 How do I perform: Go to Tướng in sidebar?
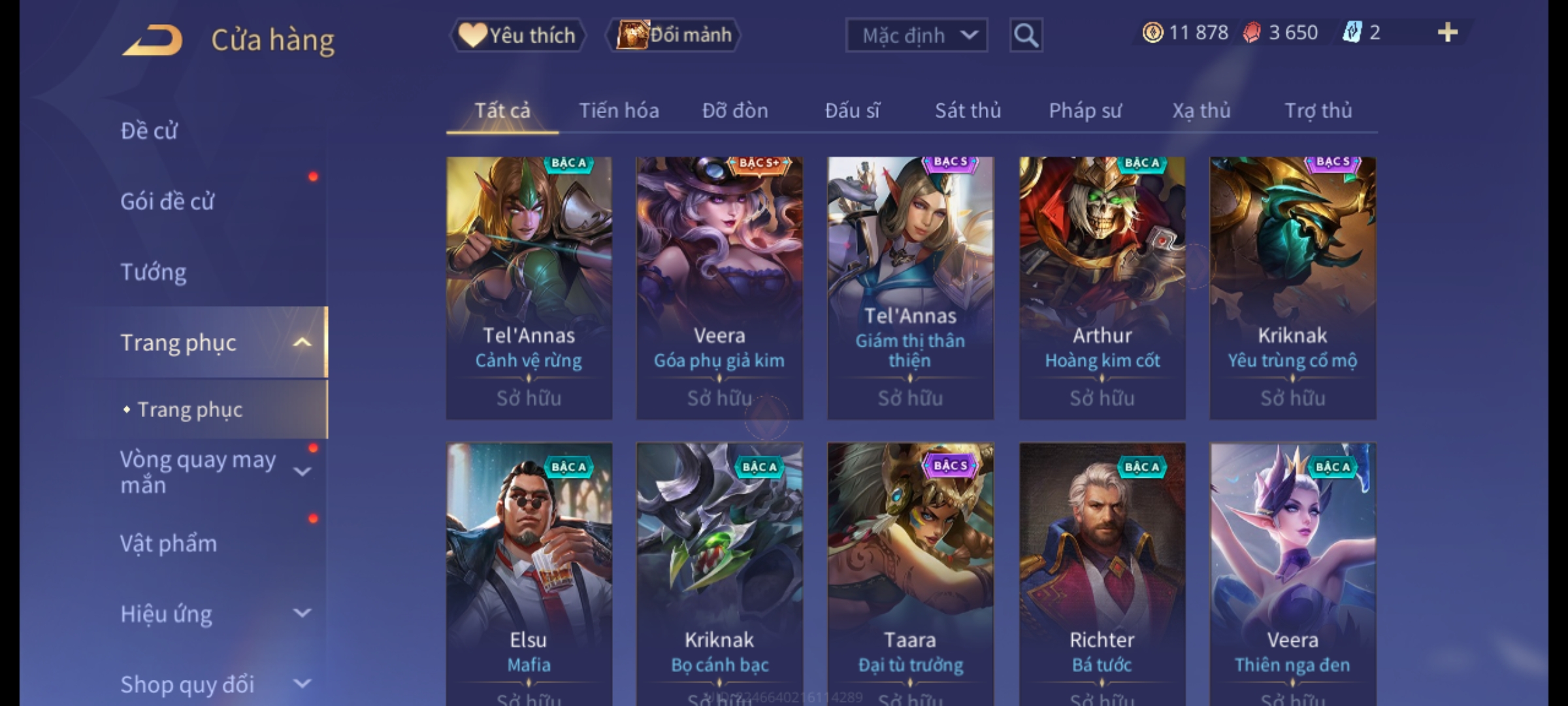[154, 272]
